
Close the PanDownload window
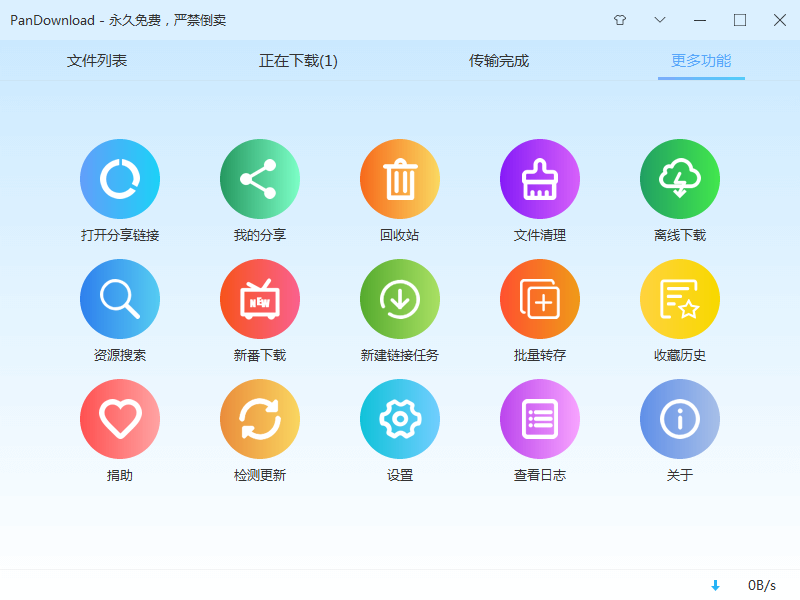pos(780,20)
